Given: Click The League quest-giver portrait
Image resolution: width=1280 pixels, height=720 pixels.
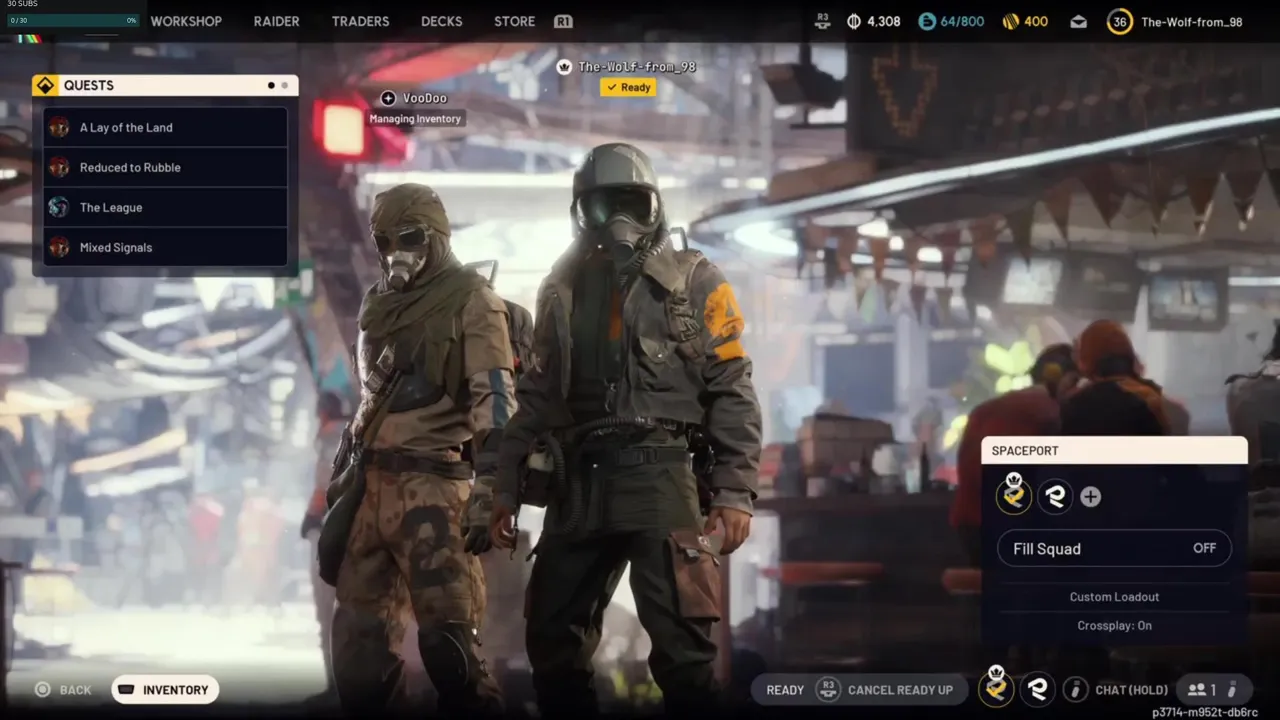Looking at the screenshot, I should point(60,207).
